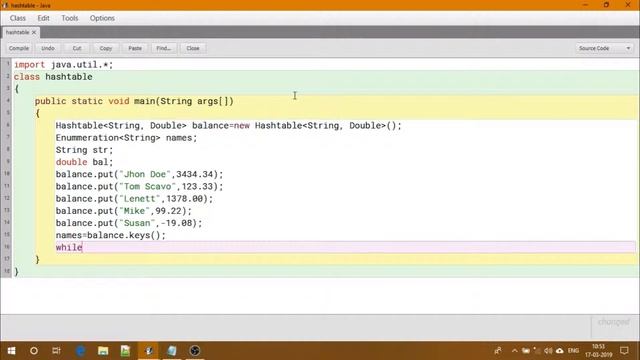Click the Close button in the toolbar

[193, 48]
